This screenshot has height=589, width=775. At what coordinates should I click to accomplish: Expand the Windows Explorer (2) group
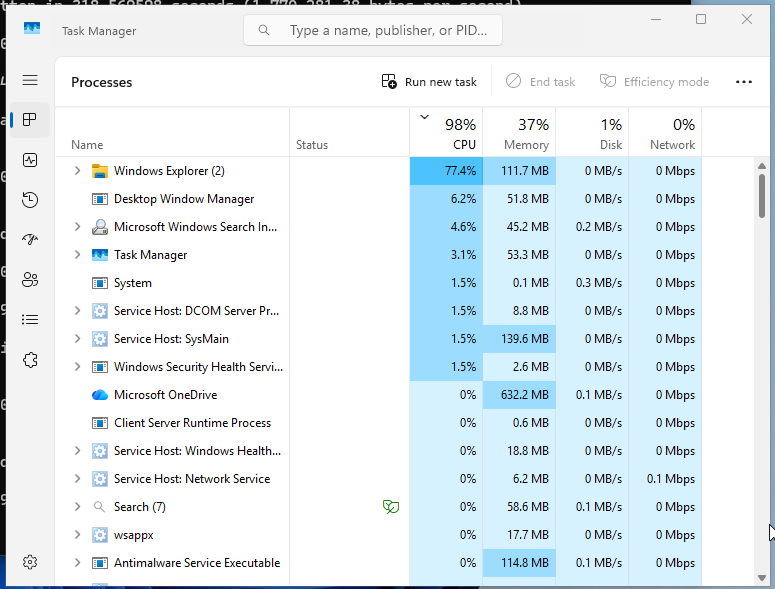click(x=78, y=170)
